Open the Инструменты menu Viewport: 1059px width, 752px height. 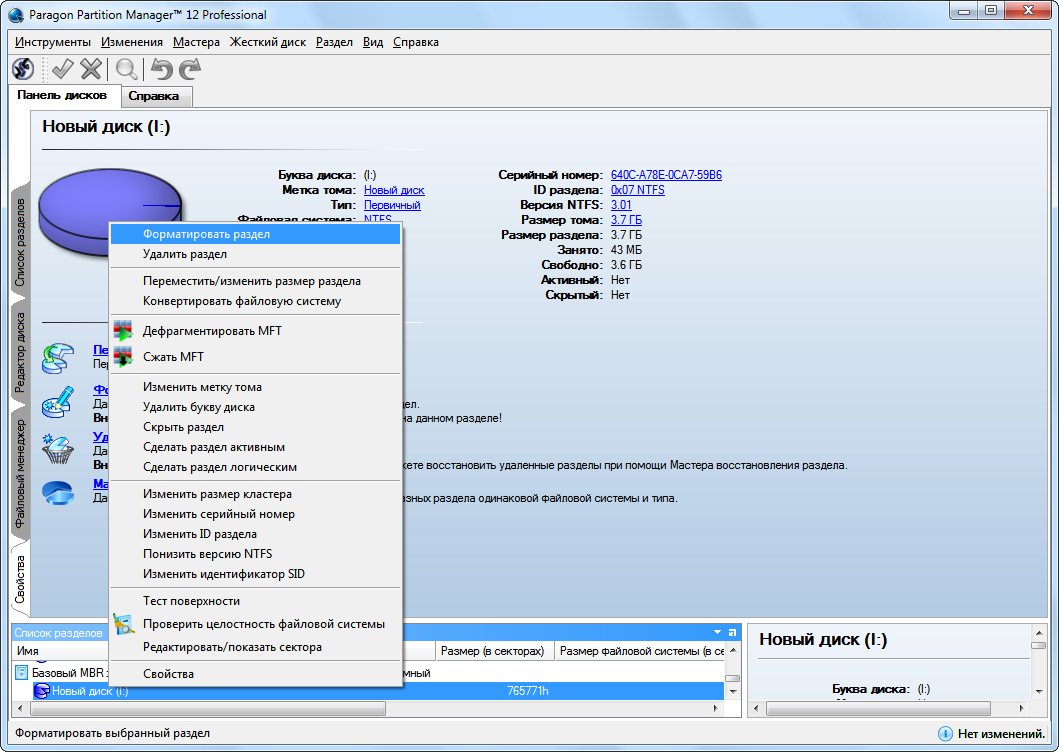pos(53,42)
